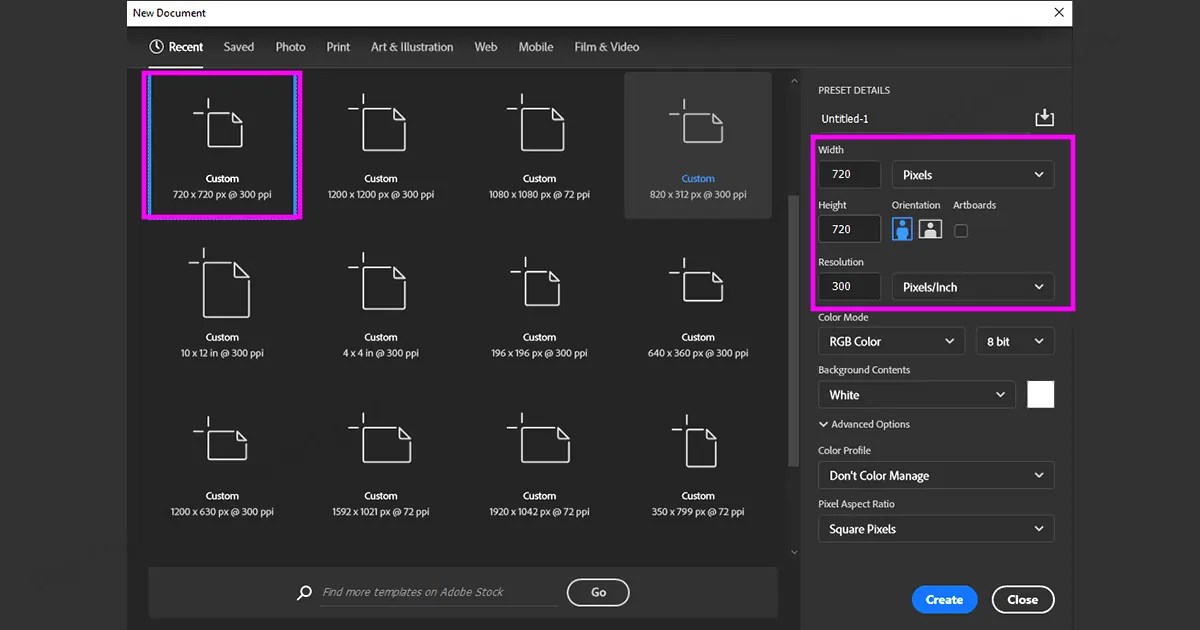Open the width units dropdown showing Pixels

[x=972, y=174]
